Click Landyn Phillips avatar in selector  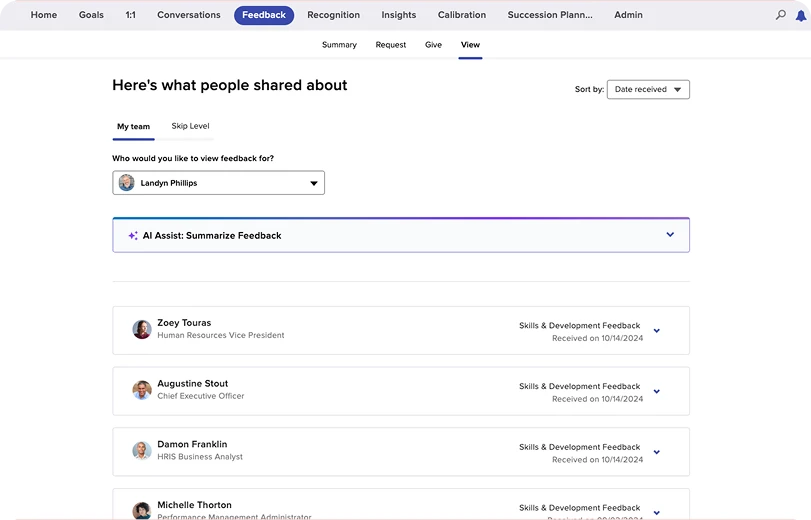click(x=127, y=183)
